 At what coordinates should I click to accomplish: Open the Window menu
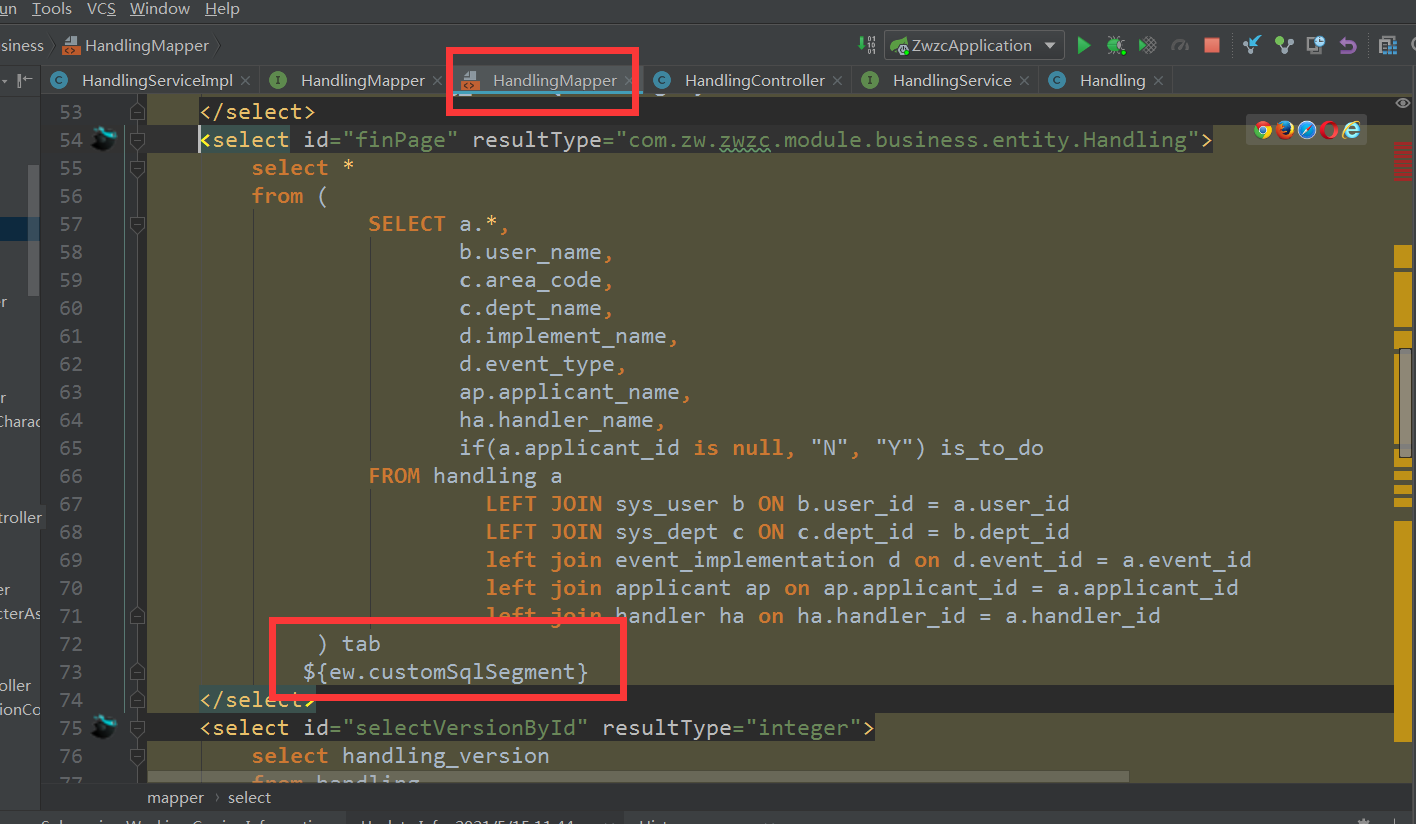coord(159,9)
